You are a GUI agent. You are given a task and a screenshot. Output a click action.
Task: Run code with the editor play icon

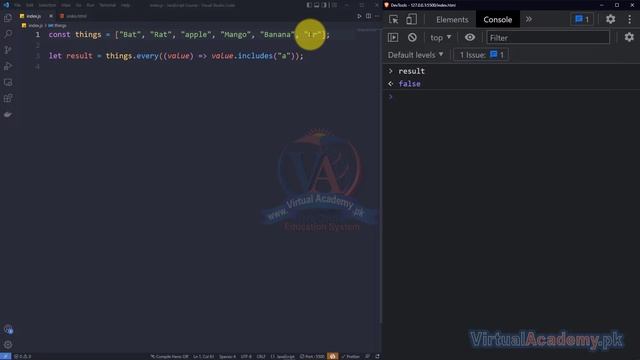[x=359, y=16]
